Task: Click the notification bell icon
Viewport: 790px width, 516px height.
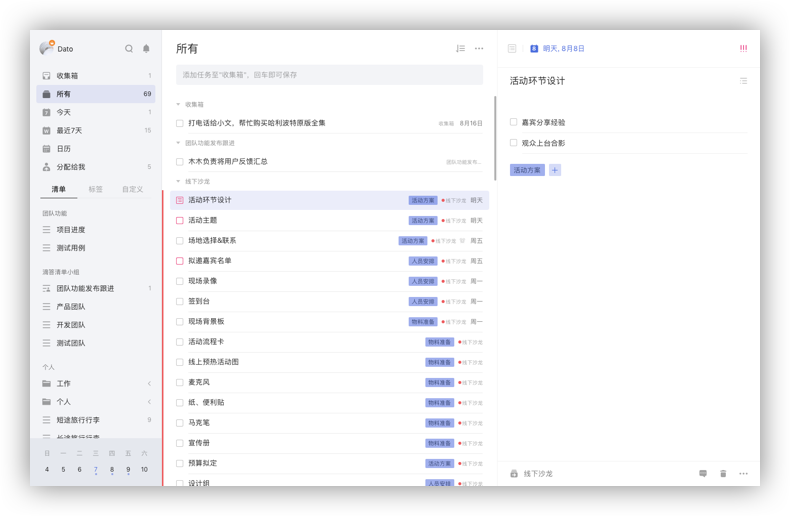Action: pyautogui.click(x=146, y=48)
